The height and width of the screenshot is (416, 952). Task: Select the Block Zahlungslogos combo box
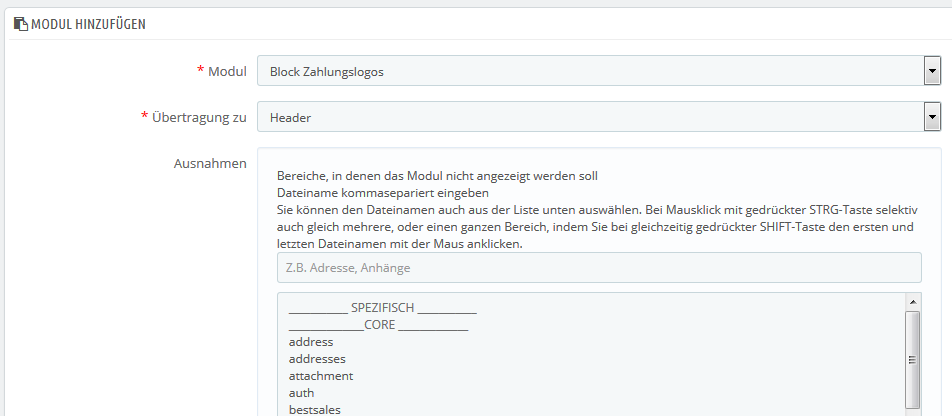599,72
